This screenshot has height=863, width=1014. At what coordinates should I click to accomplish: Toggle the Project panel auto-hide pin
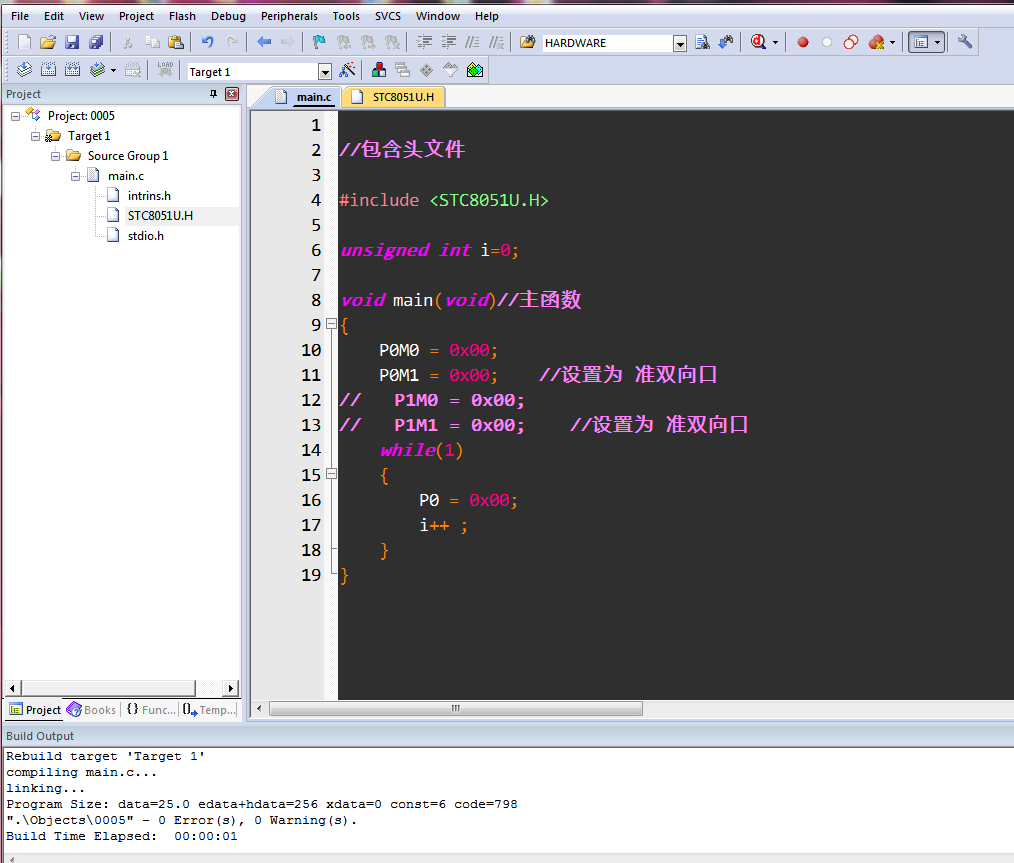pyautogui.click(x=213, y=94)
